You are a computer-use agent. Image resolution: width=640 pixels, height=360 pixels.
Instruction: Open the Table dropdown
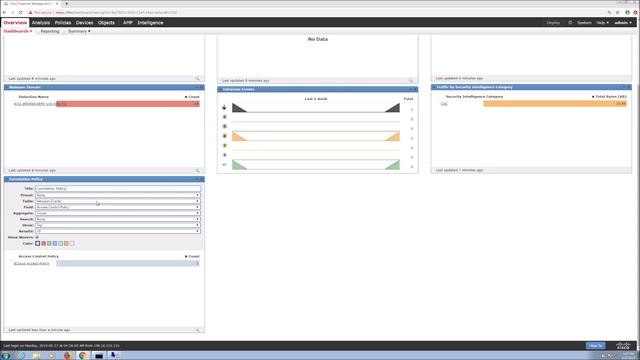point(118,201)
